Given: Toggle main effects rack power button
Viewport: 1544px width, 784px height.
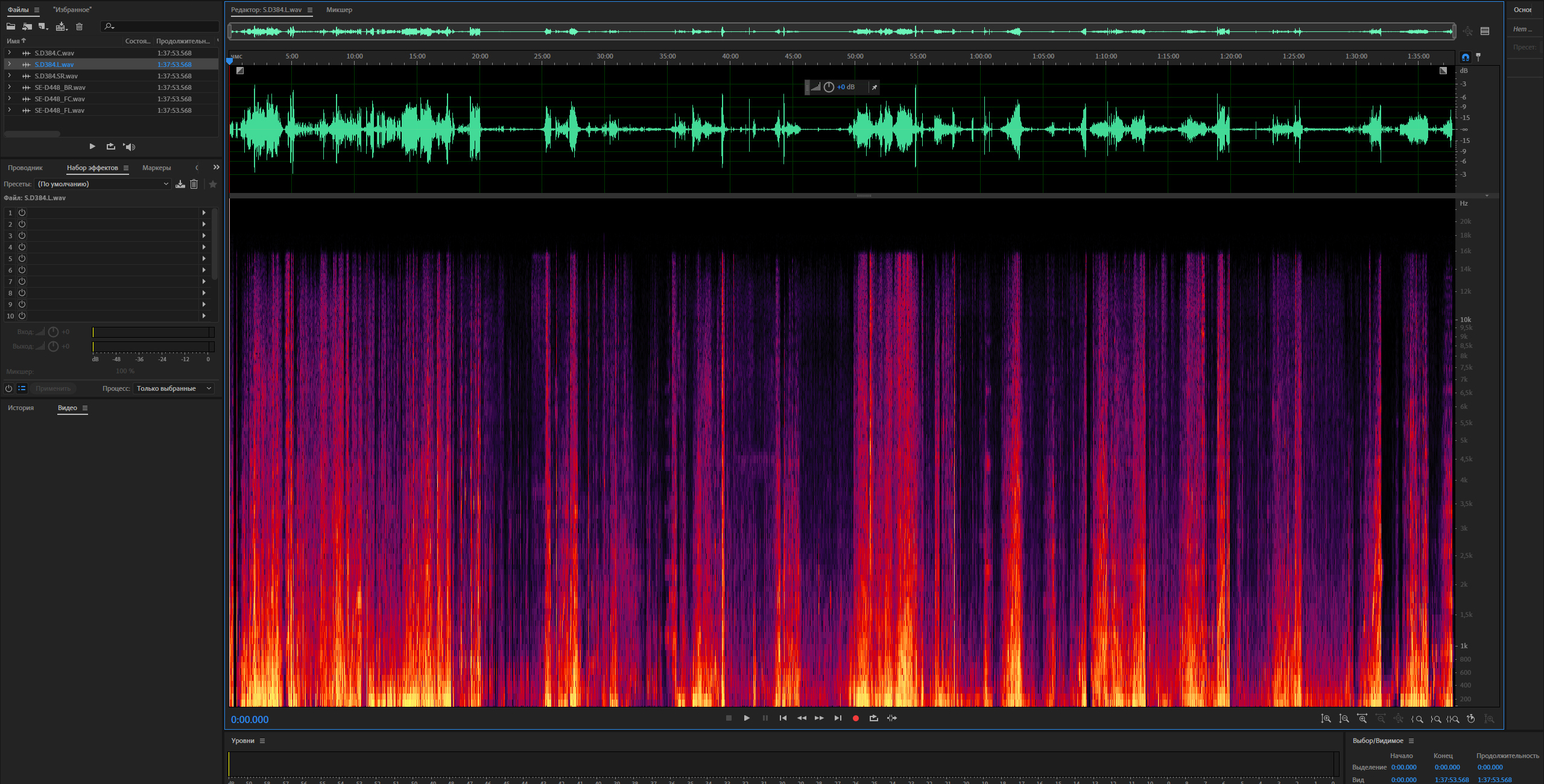Looking at the screenshot, I should coord(8,388).
